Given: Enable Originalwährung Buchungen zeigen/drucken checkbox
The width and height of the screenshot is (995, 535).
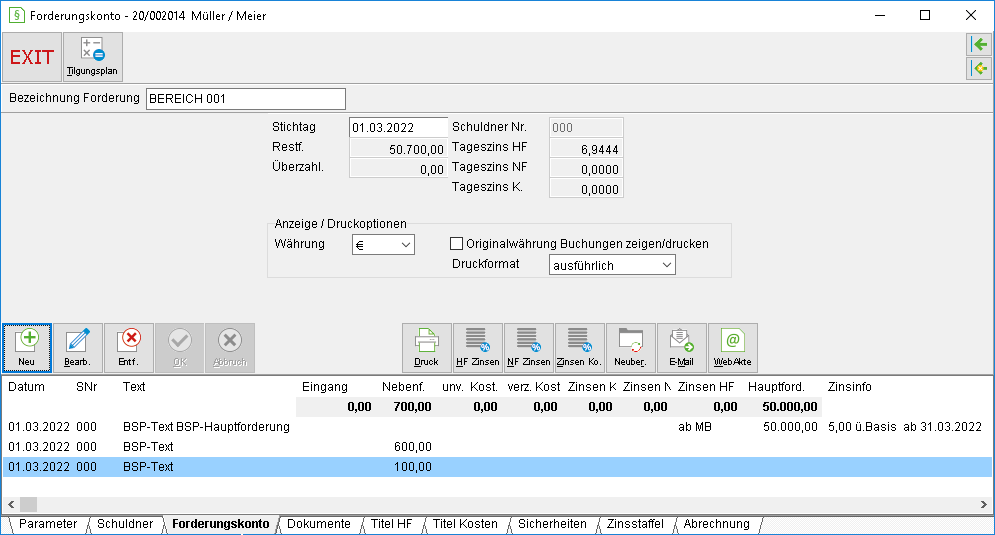Looking at the screenshot, I should (456, 244).
